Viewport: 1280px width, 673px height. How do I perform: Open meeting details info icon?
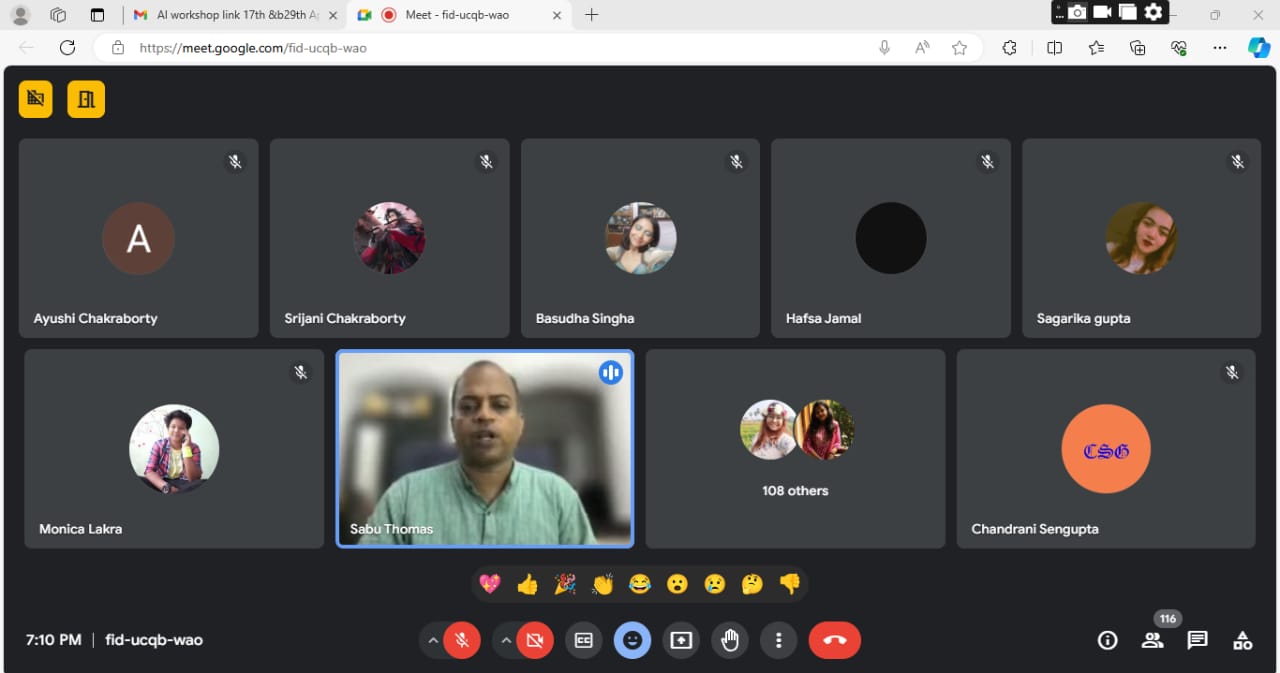tap(1107, 640)
